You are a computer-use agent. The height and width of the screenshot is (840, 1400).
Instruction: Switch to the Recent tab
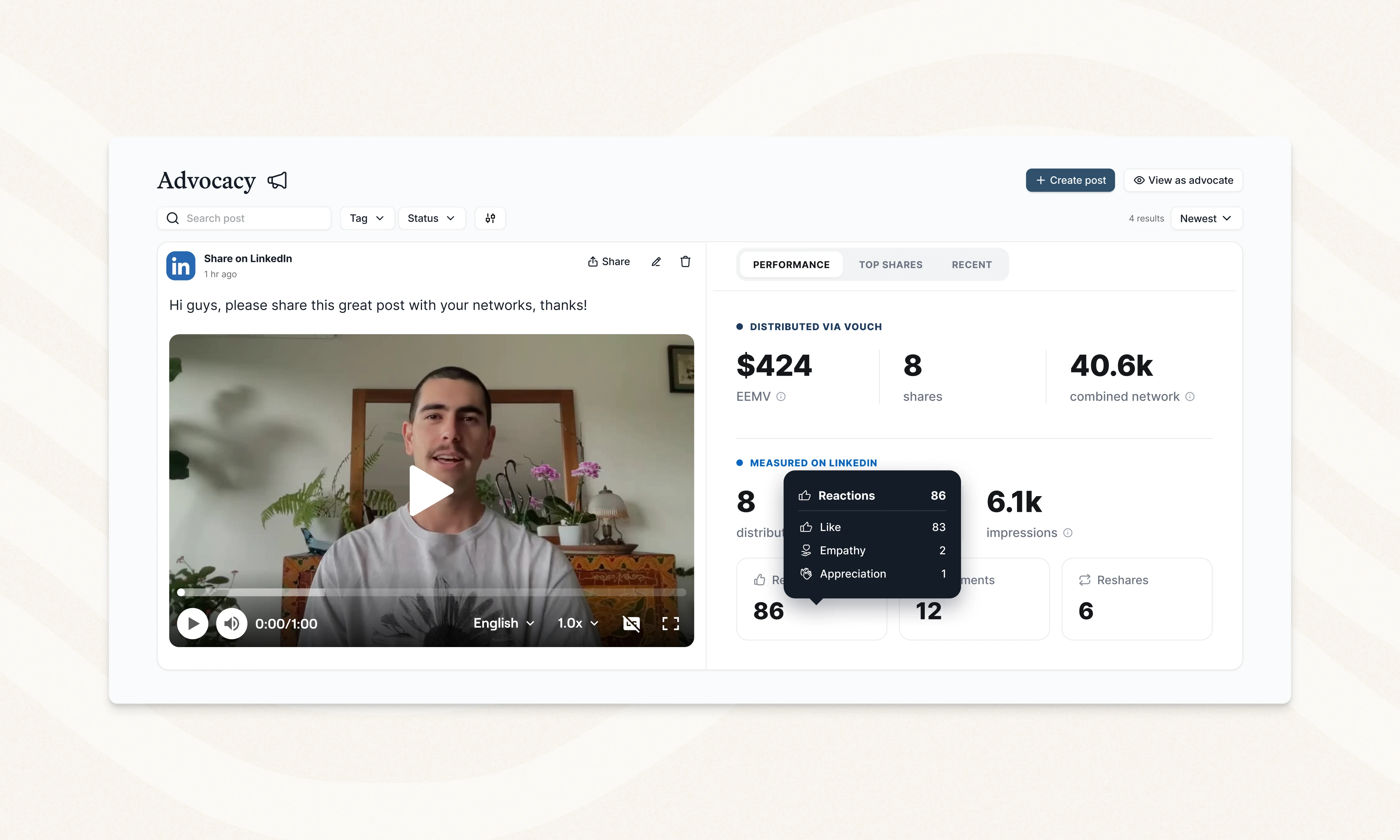[x=971, y=265]
